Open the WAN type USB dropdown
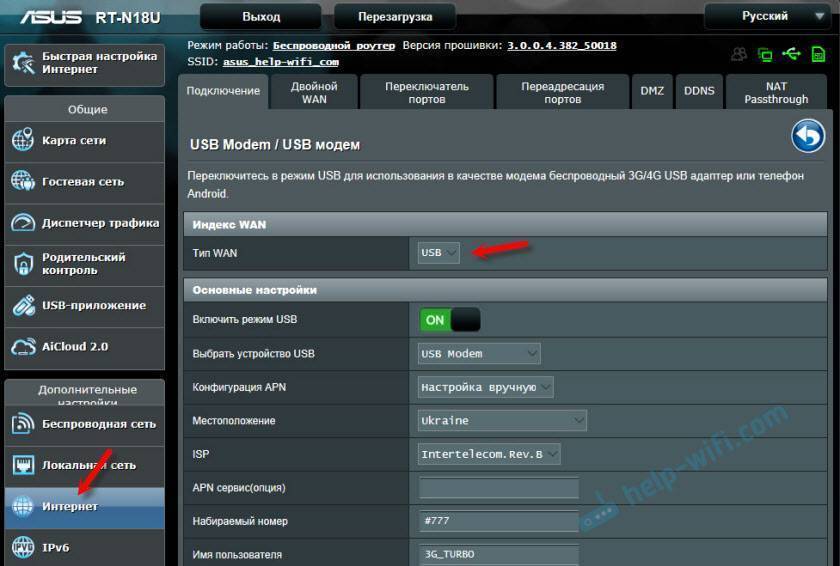This screenshot has height=566, width=840. tap(439, 253)
